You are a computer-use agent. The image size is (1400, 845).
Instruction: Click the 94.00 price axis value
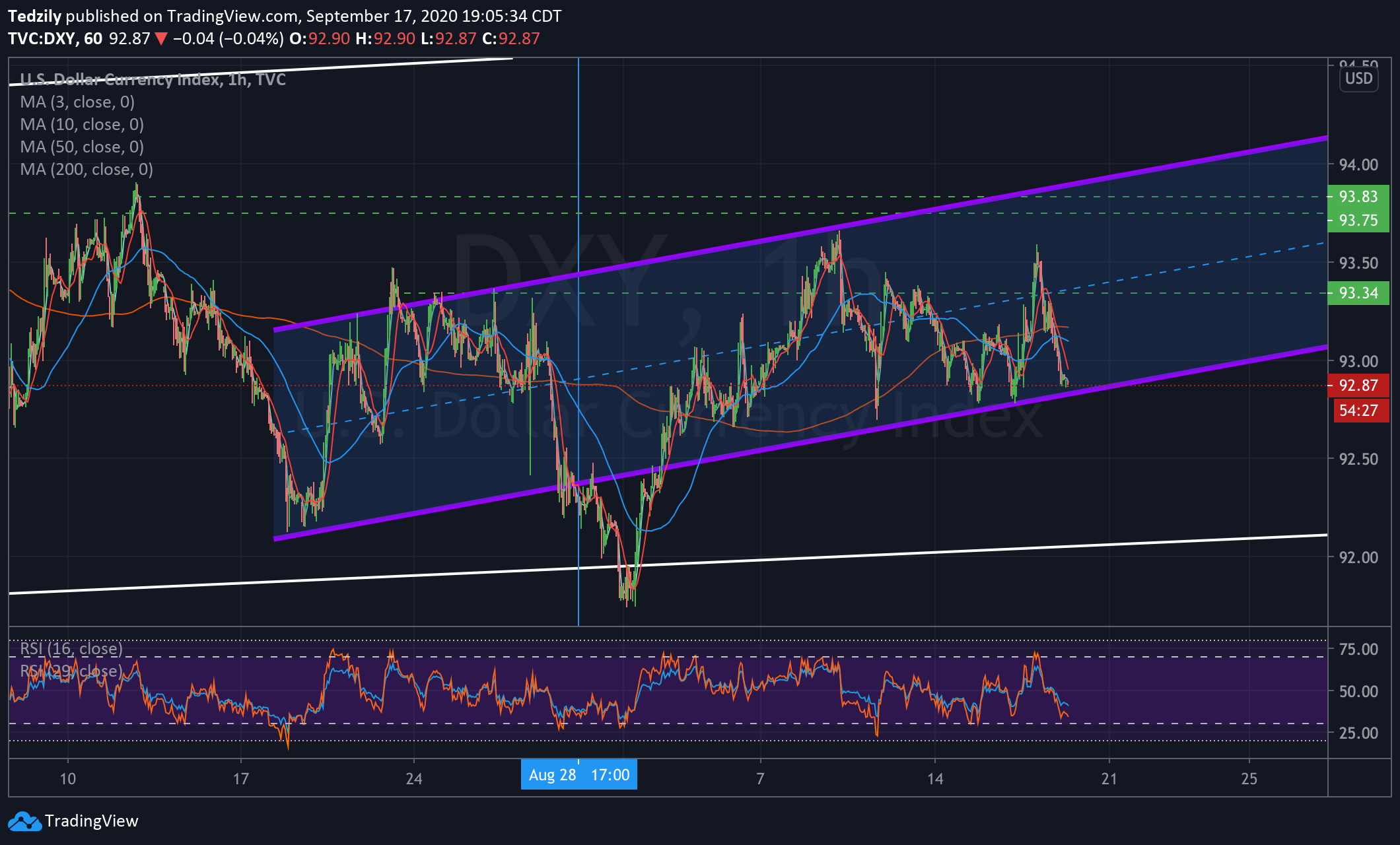[1358, 165]
